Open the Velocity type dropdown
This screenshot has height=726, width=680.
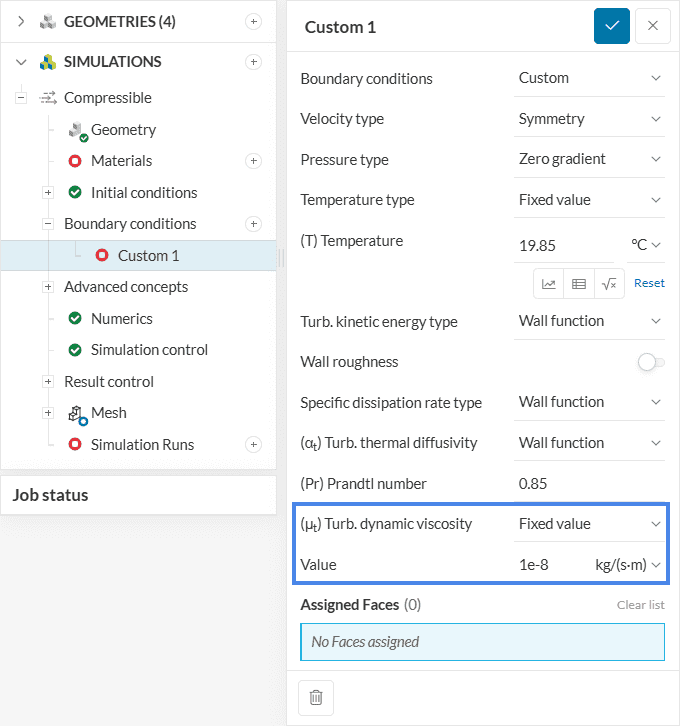point(589,119)
